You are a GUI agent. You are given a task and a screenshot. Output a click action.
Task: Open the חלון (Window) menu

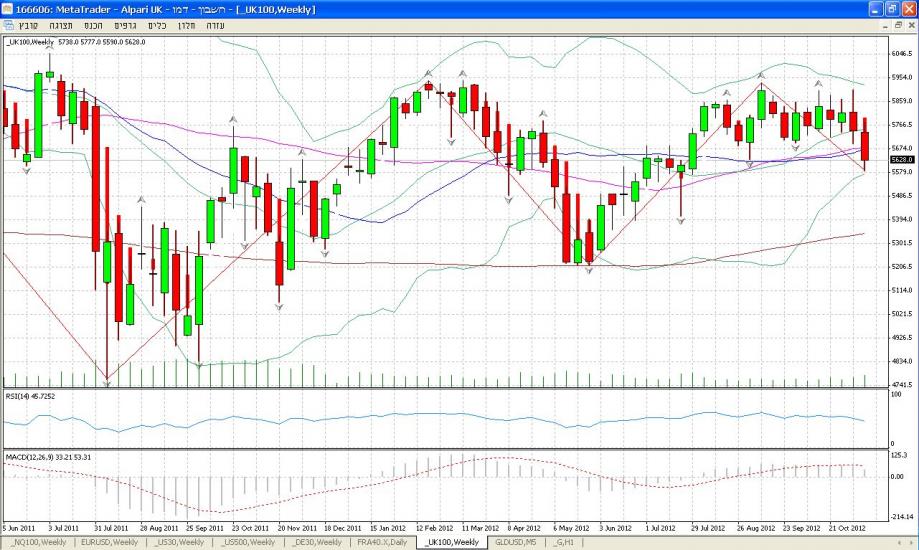coord(188,23)
